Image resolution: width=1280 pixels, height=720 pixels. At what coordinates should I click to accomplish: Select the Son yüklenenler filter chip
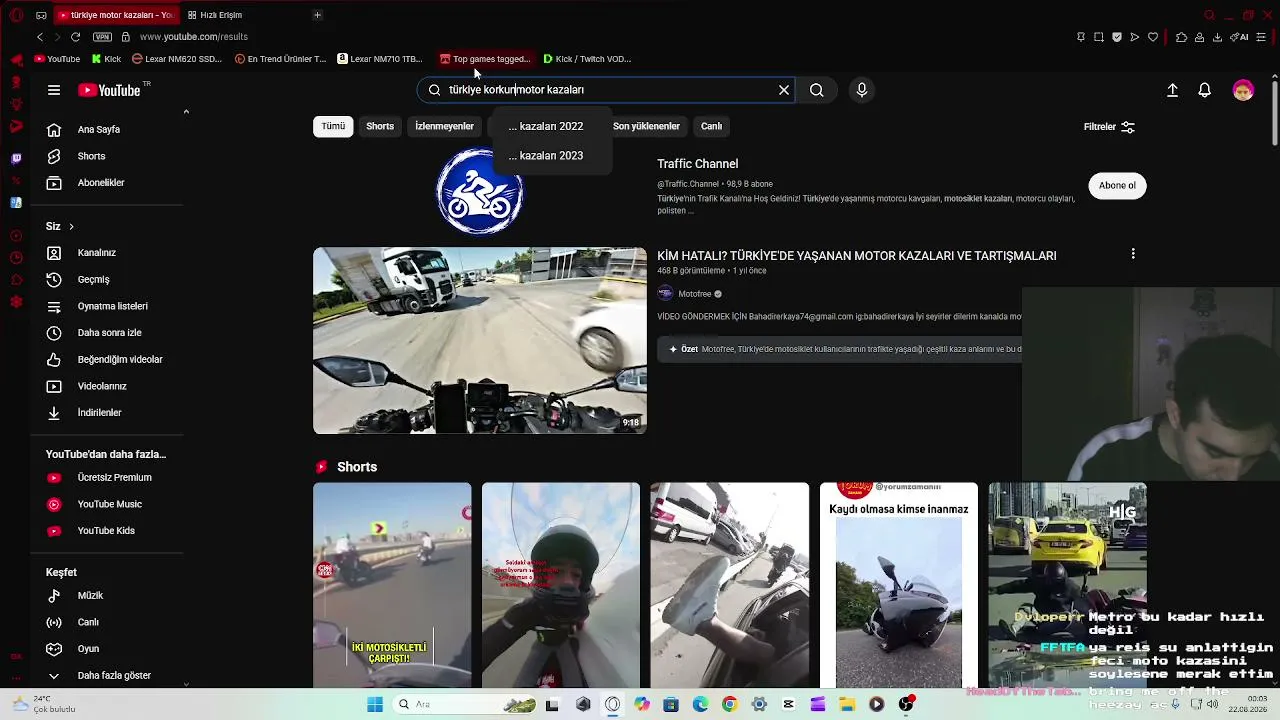coord(646,126)
